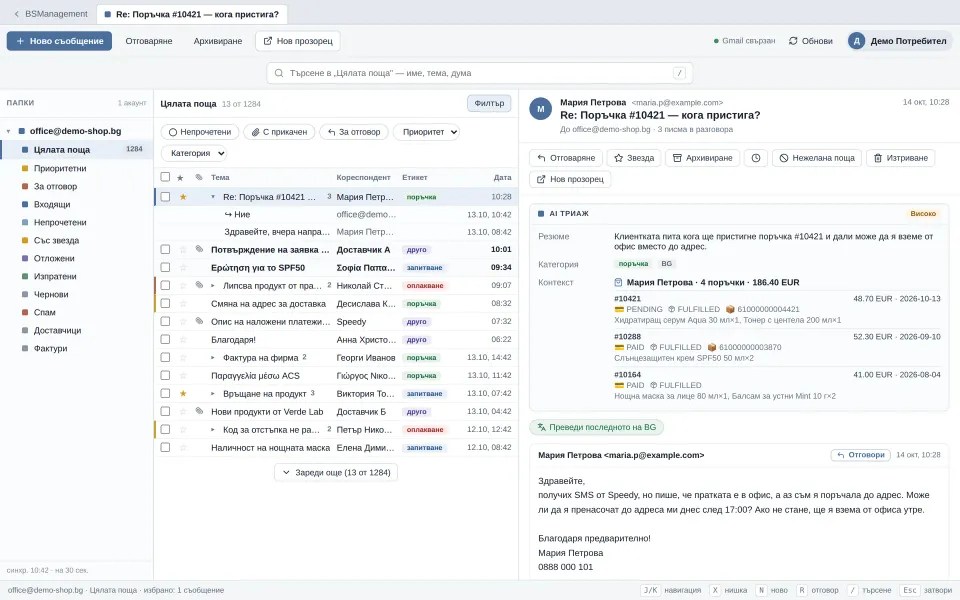
Task: Click gold star on Връщане на продукт row
Action: click(x=182, y=393)
